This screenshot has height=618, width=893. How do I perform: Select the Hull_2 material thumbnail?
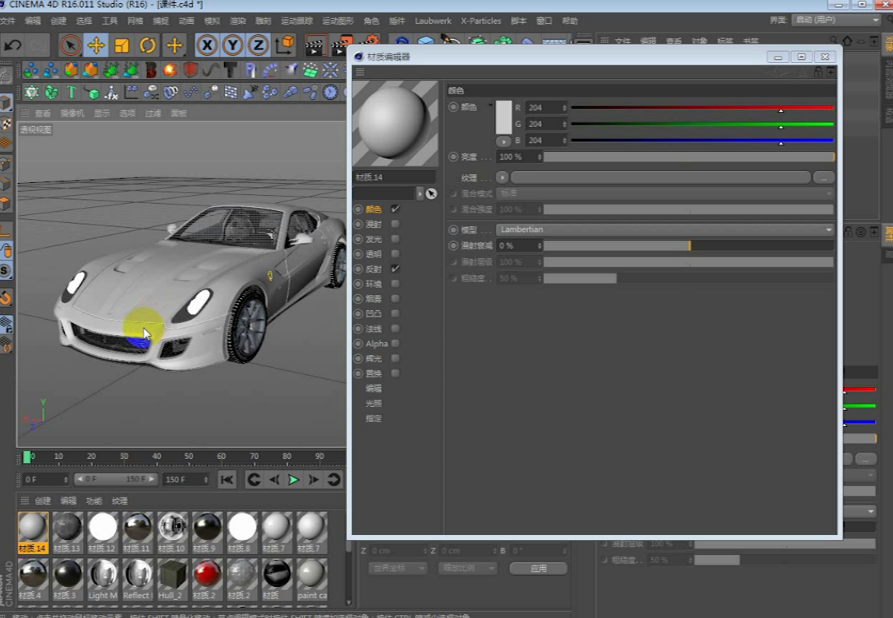click(172, 579)
